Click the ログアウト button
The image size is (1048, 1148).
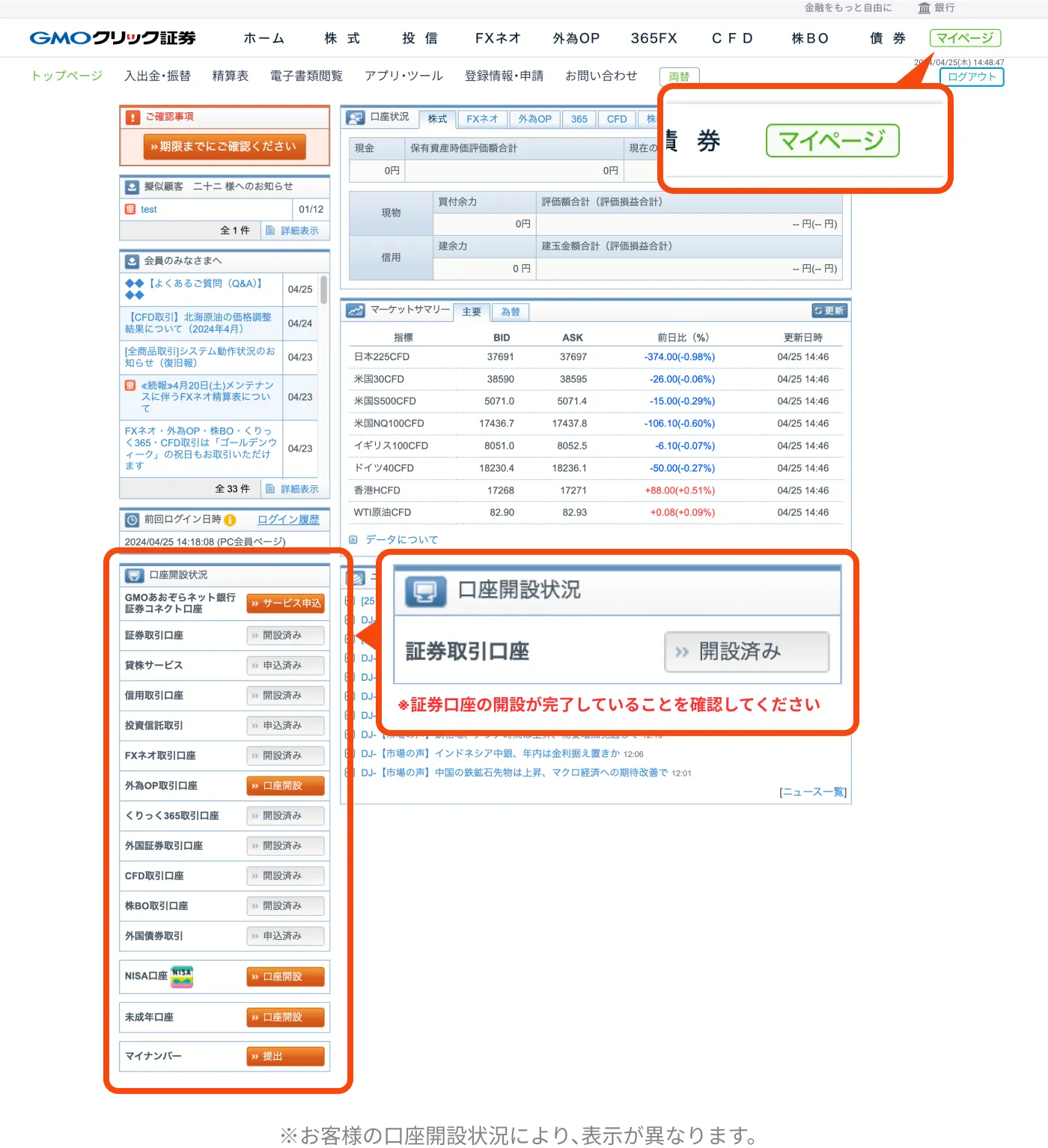(971, 77)
